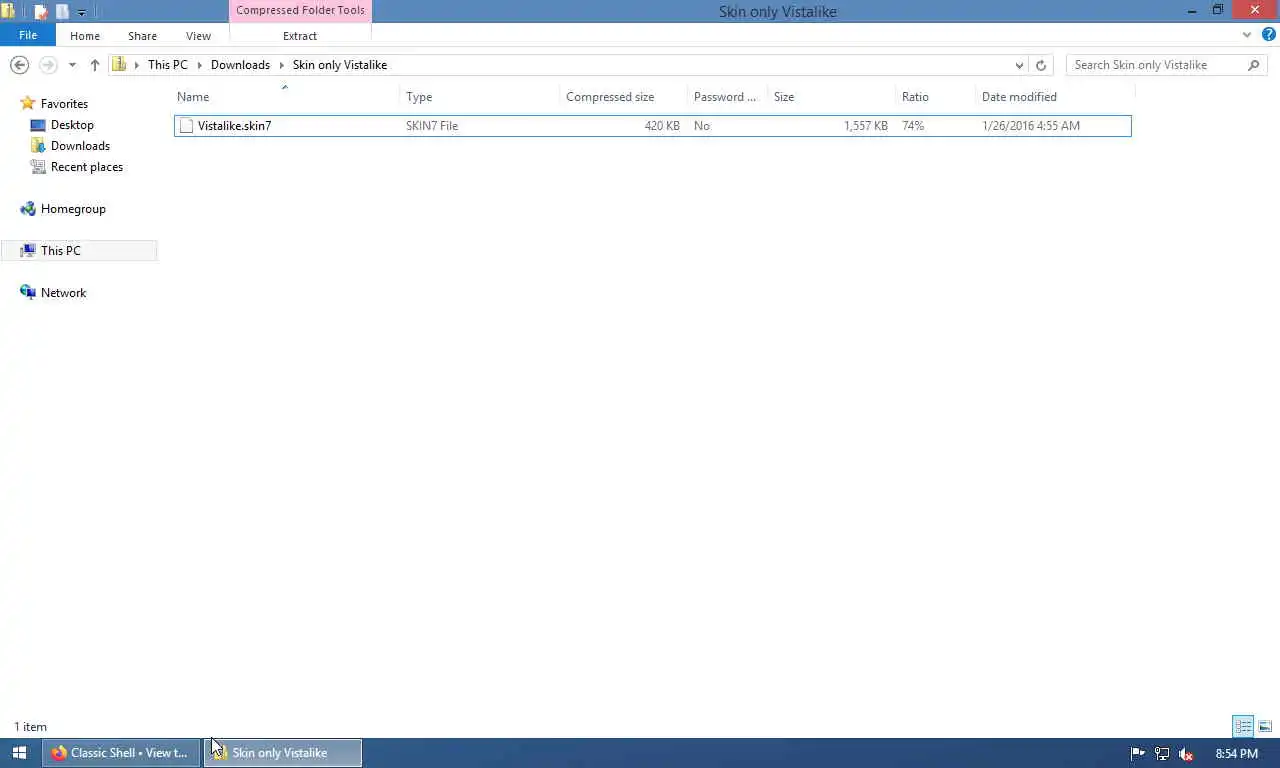Image resolution: width=1280 pixels, height=768 pixels.
Task: Click the 420 KB compressed size cell
Action: pyautogui.click(x=662, y=126)
